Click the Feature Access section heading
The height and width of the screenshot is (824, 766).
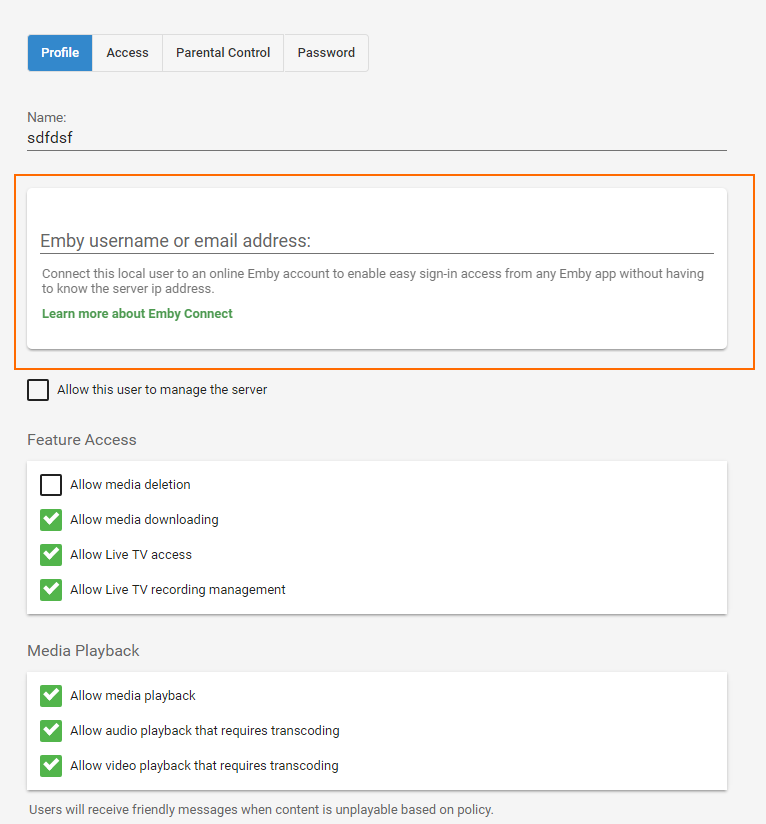(82, 440)
